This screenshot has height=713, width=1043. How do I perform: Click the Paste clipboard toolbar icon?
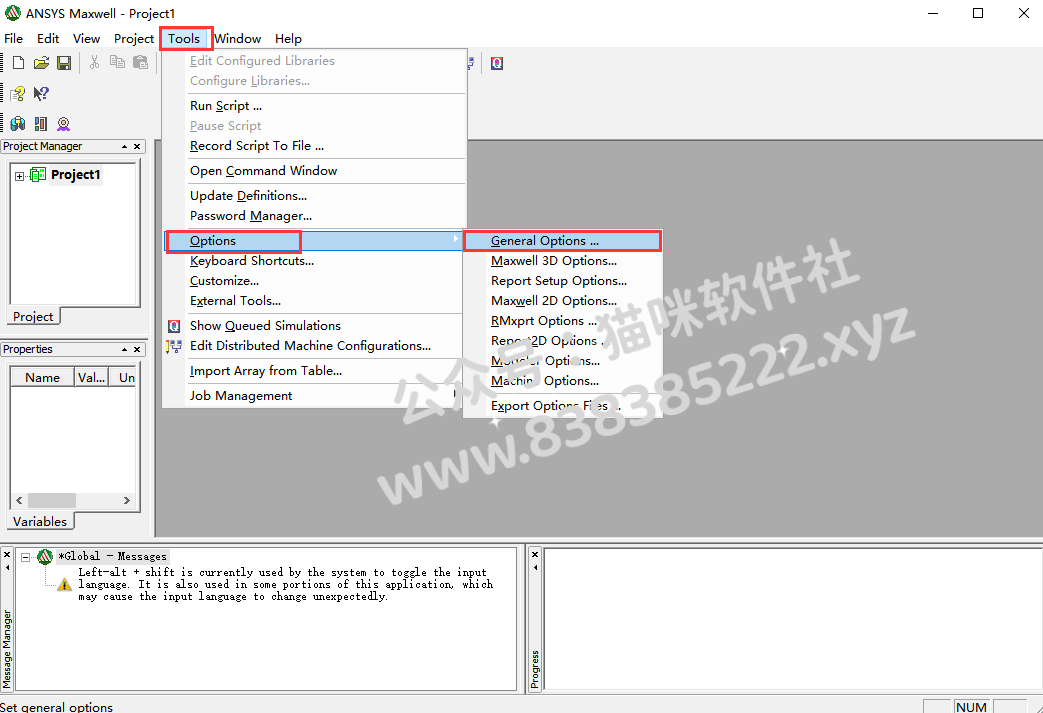point(140,63)
